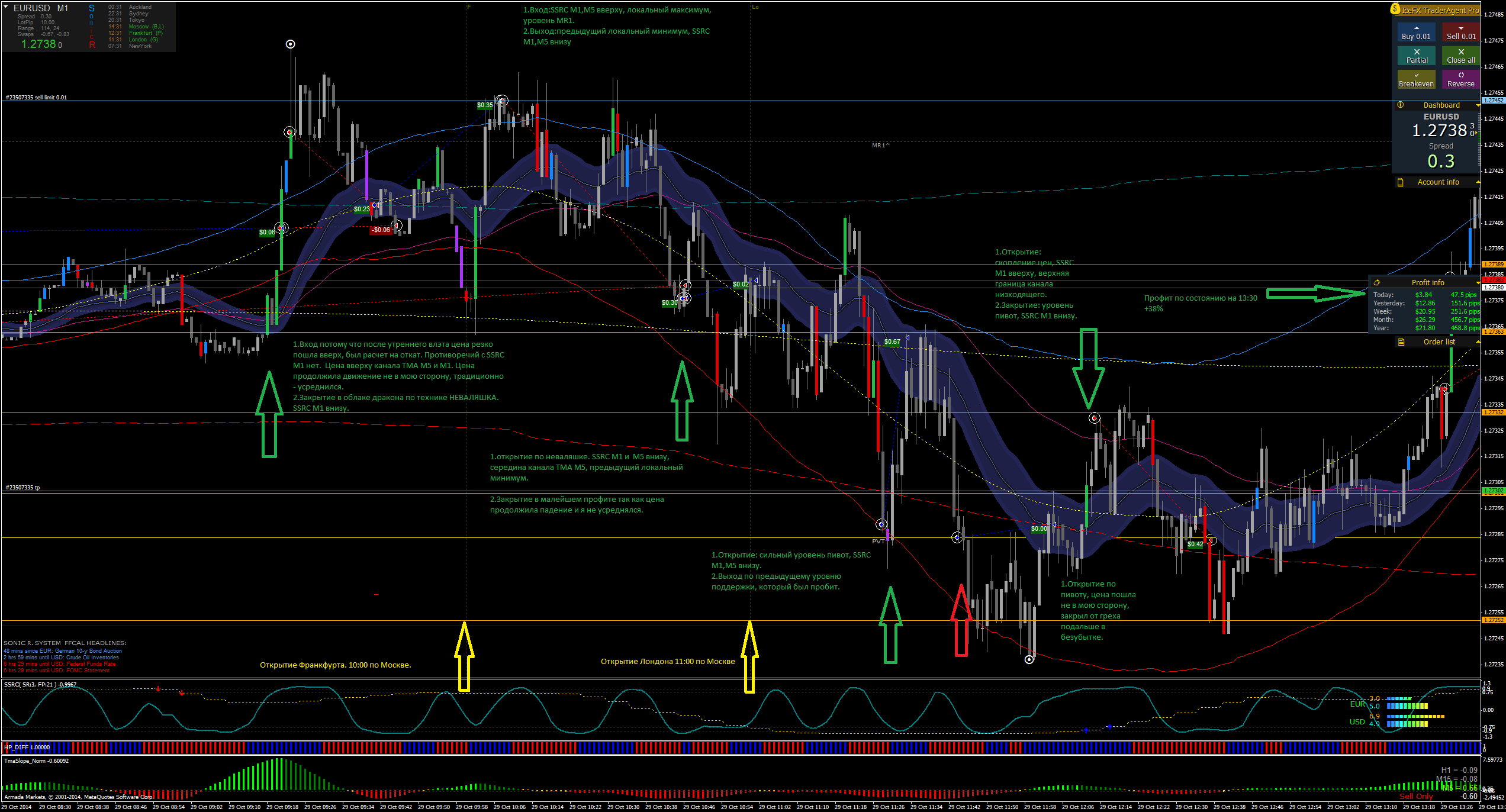Click the Crude Oil Inventories news headline
The width and height of the screenshot is (1506, 812).
tap(61, 658)
